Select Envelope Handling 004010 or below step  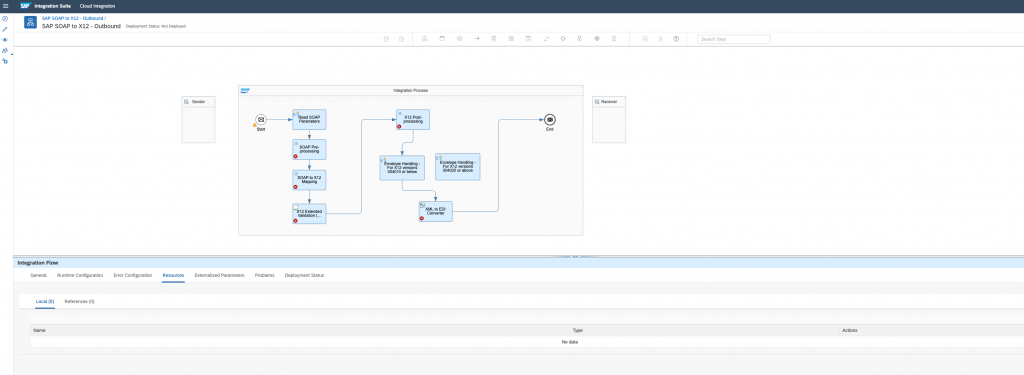pyautogui.click(x=402, y=167)
